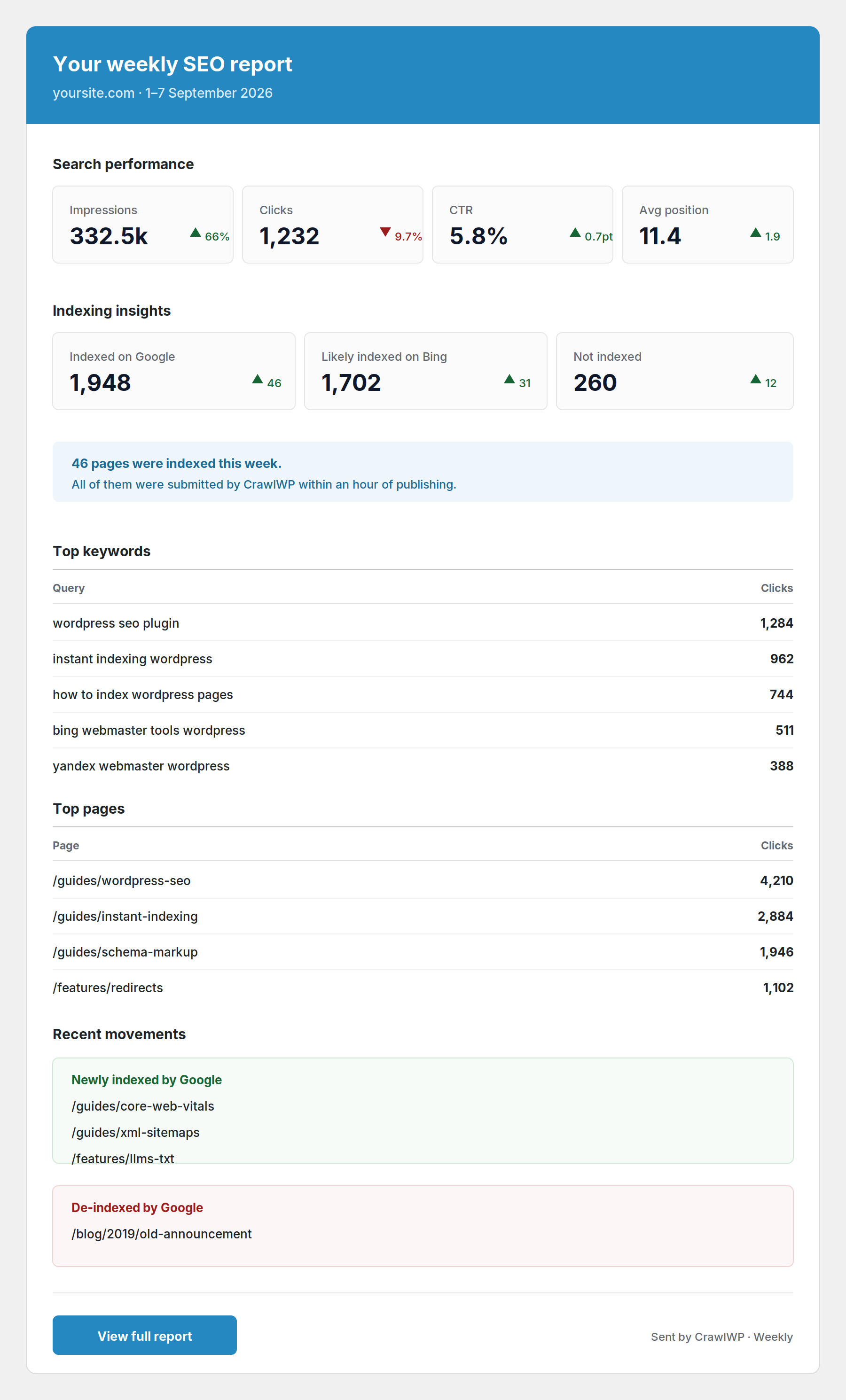Viewport: 846px width, 1400px height.
Task: Click the 1,284 clicks value
Action: coord(776,623)
